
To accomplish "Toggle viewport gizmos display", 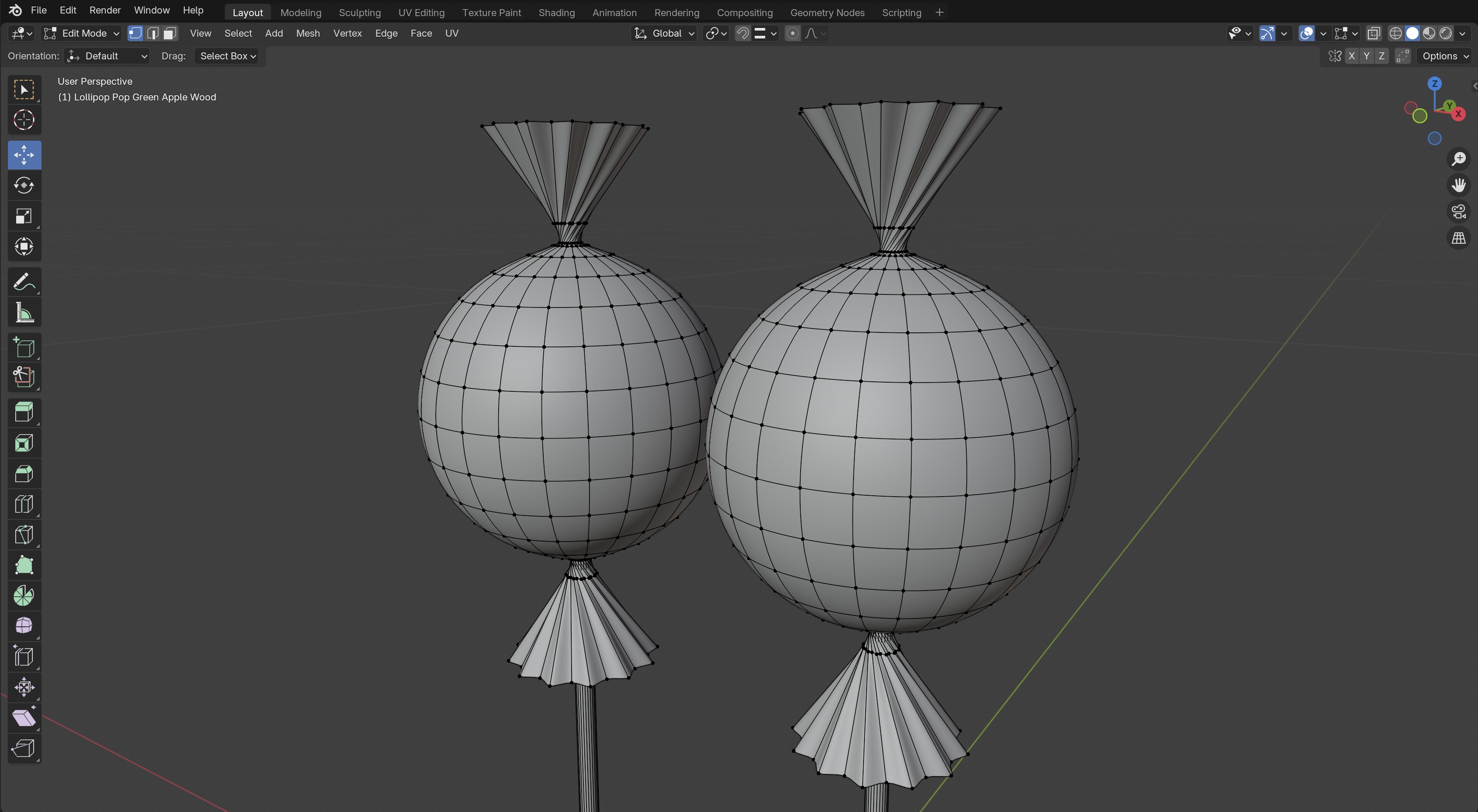I will pyautogui.click(x=1267, y=33).
